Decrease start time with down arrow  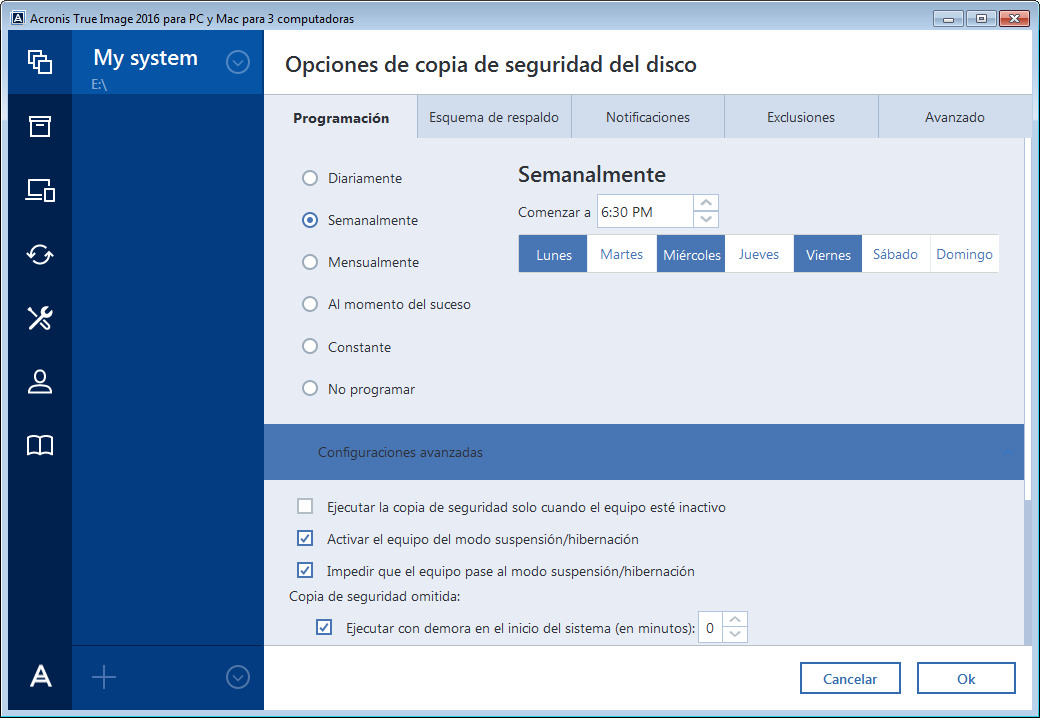[706, 219]
